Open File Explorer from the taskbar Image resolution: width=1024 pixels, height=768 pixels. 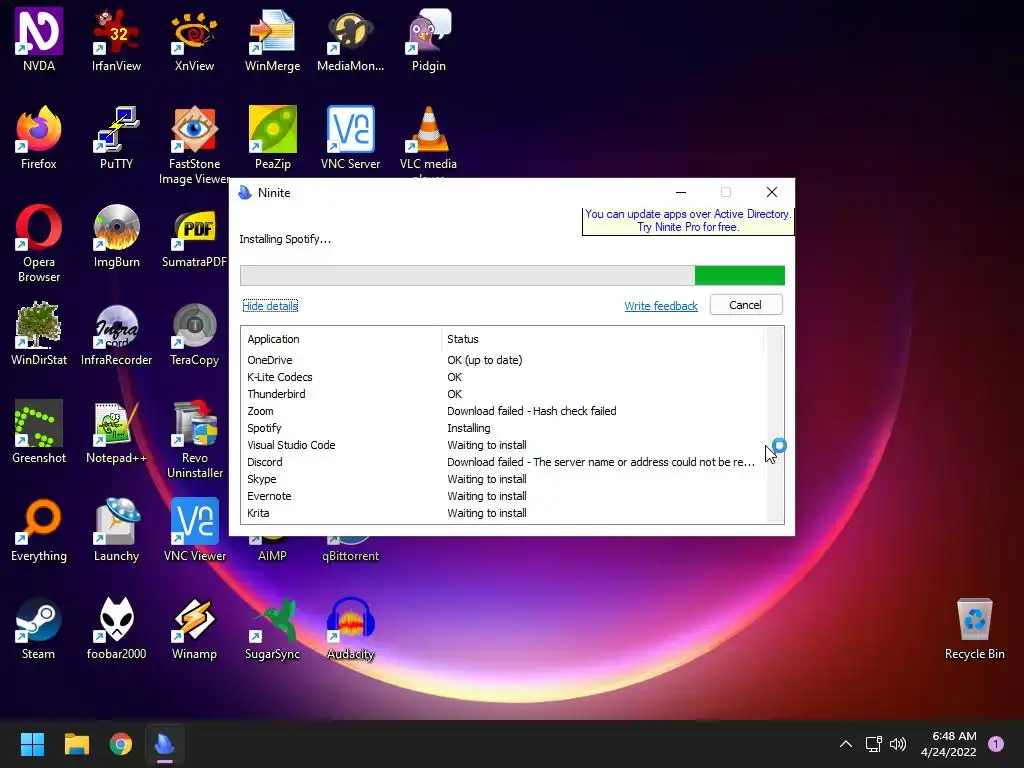click(x=76, y=744)
